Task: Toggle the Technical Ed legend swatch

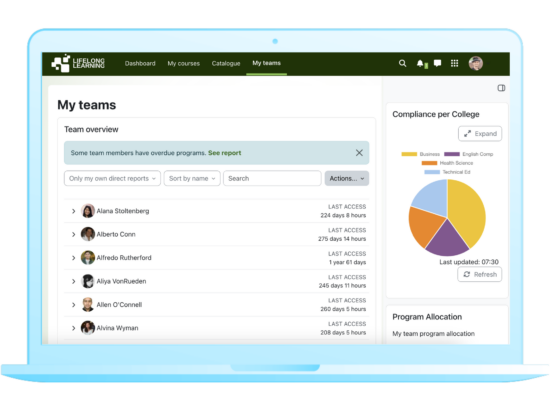Action: point(432,172)
